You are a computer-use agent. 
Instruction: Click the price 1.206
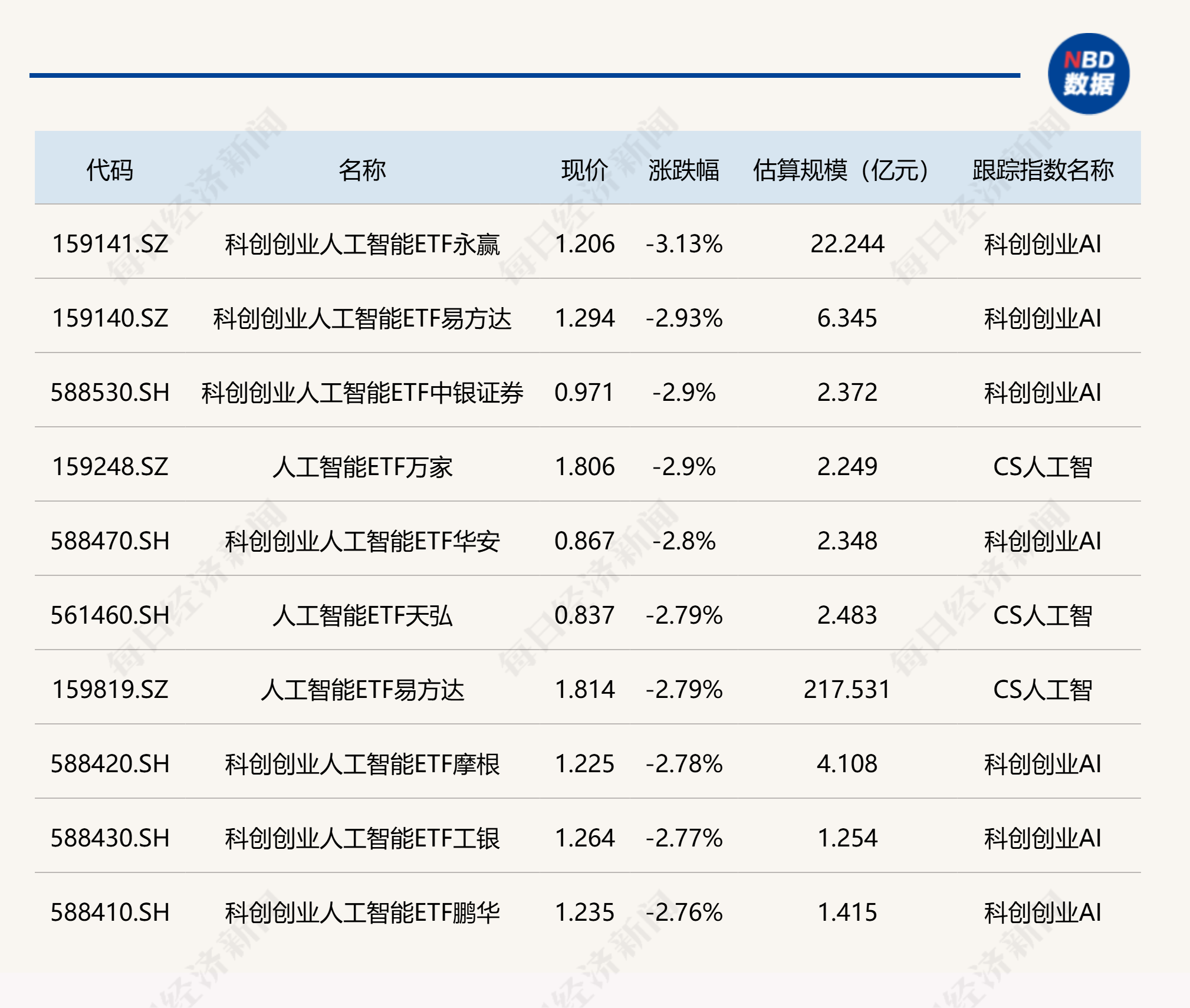[x=584, y=244]
